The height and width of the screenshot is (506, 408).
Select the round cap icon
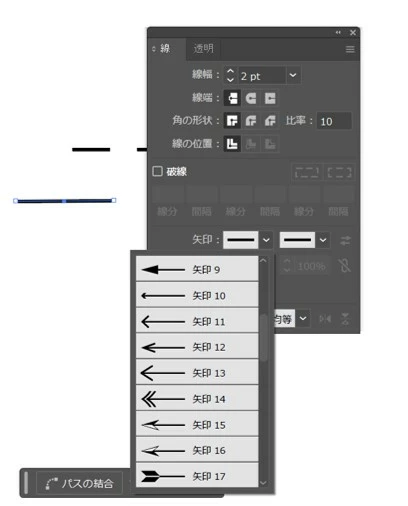[x=251, y=98]
